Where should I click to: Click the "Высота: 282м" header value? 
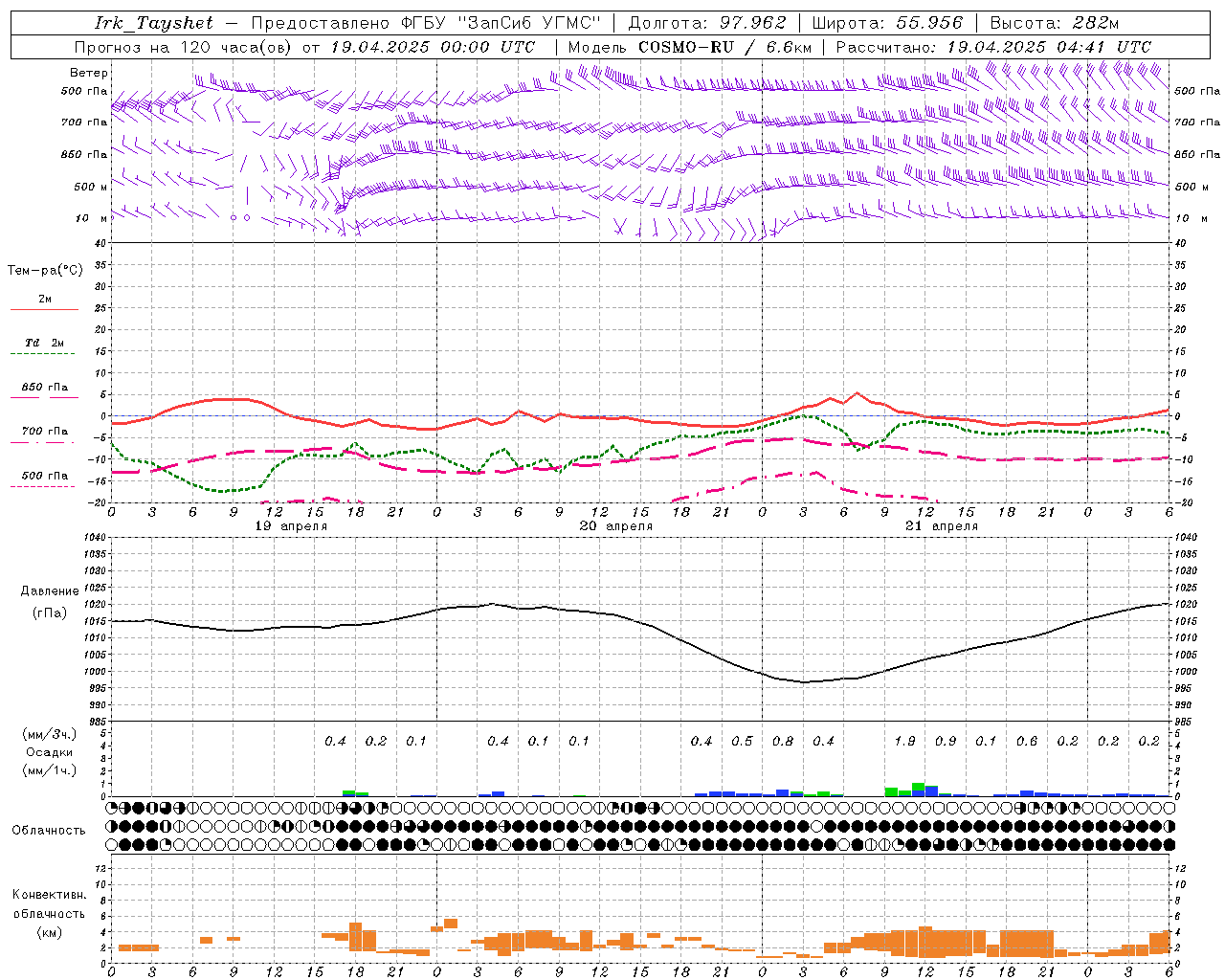point(1054,23)
